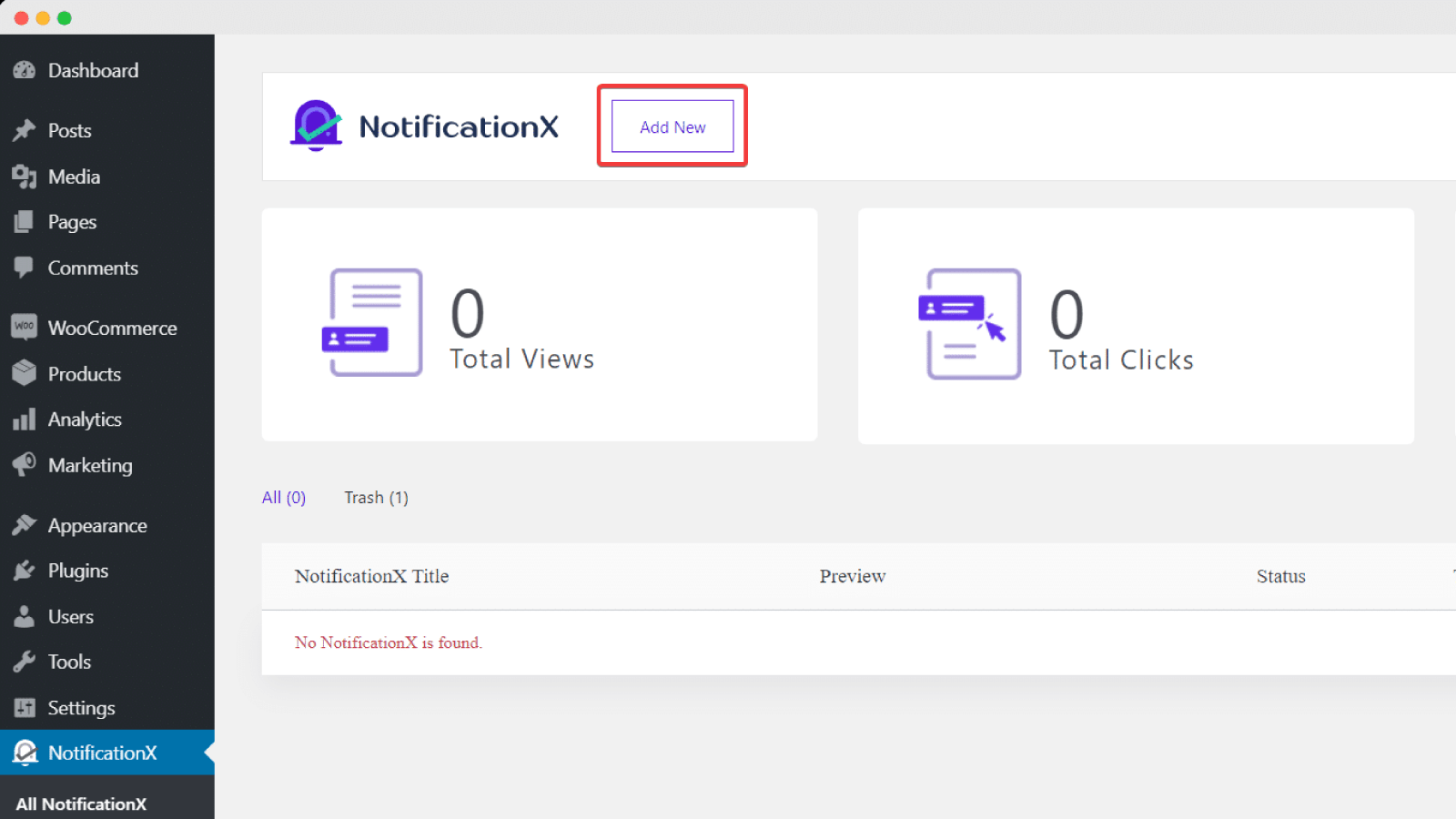Open the Appearance menu
This screenshot has height=819, width=1456.
pyautogui.click(x=107, y=525)
